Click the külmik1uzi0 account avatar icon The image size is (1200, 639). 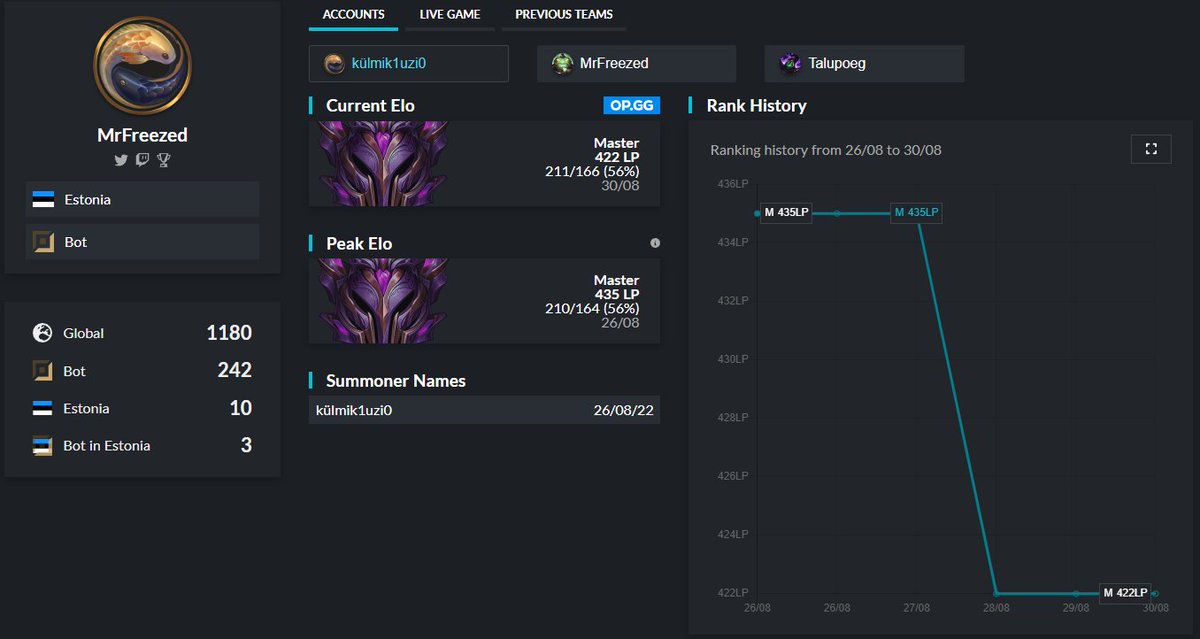click(335, 63)
